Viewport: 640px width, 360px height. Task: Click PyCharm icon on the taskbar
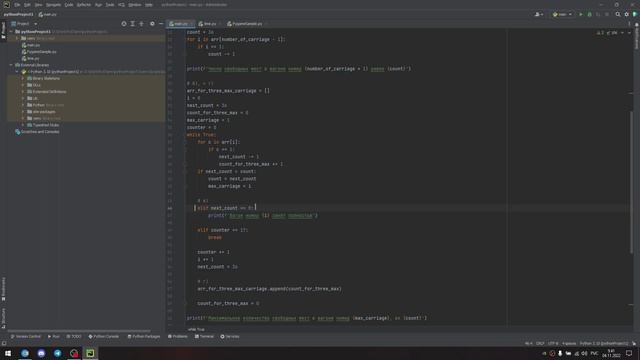[90, 353]
